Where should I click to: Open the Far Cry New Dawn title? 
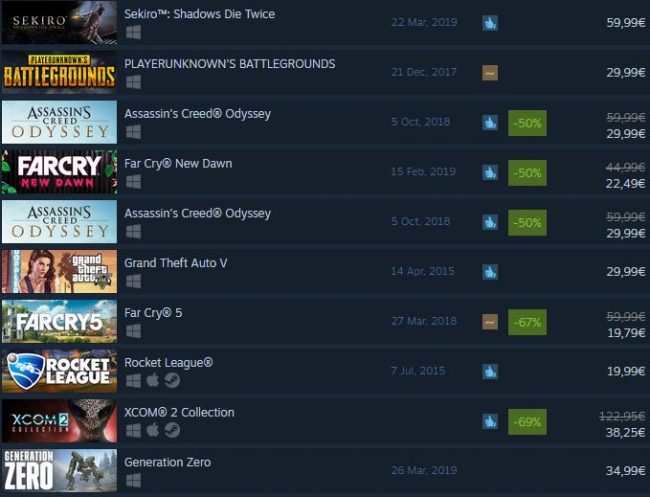point(178,163)
